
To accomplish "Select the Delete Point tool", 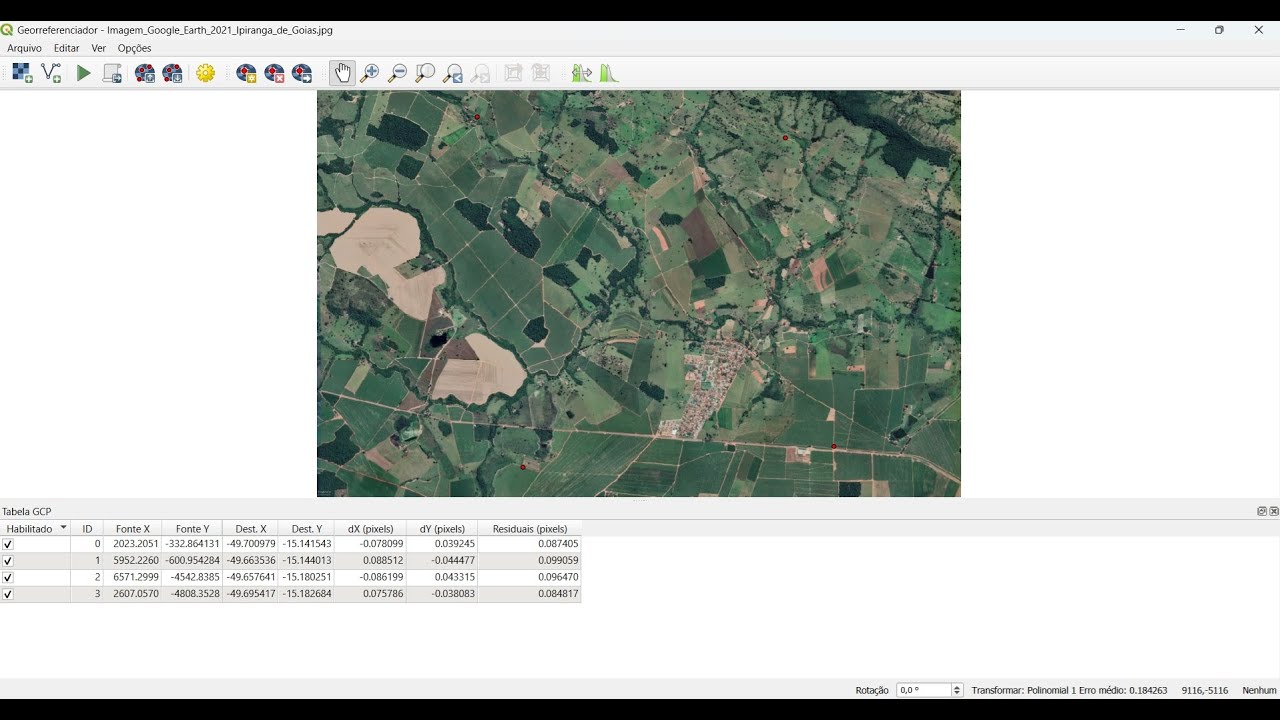I will pyautogui.click(x=274, y=73).
